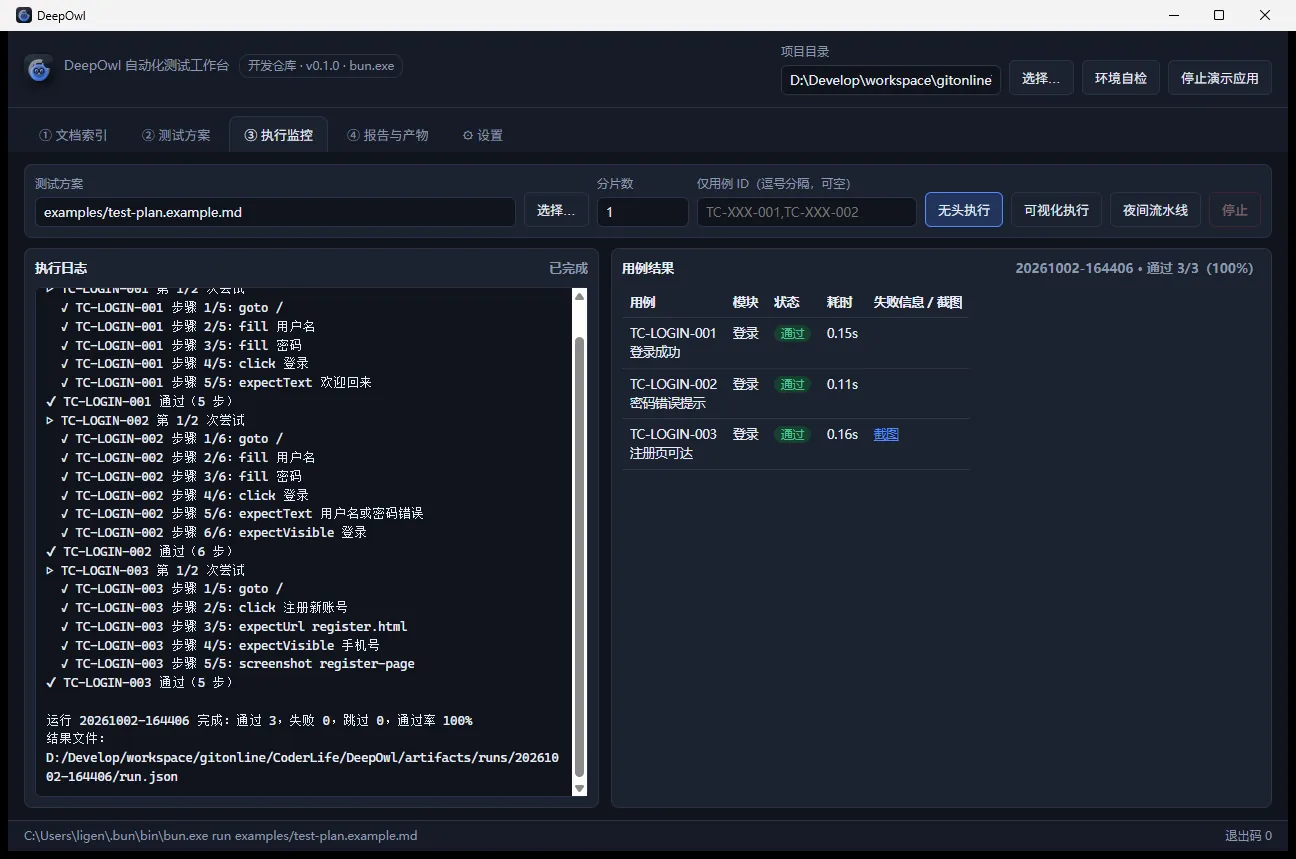Click the 开发仓库 · v0.1.0 · bun.exe version badge
This screenshot has height=859, width=1296.
[321, 66]
